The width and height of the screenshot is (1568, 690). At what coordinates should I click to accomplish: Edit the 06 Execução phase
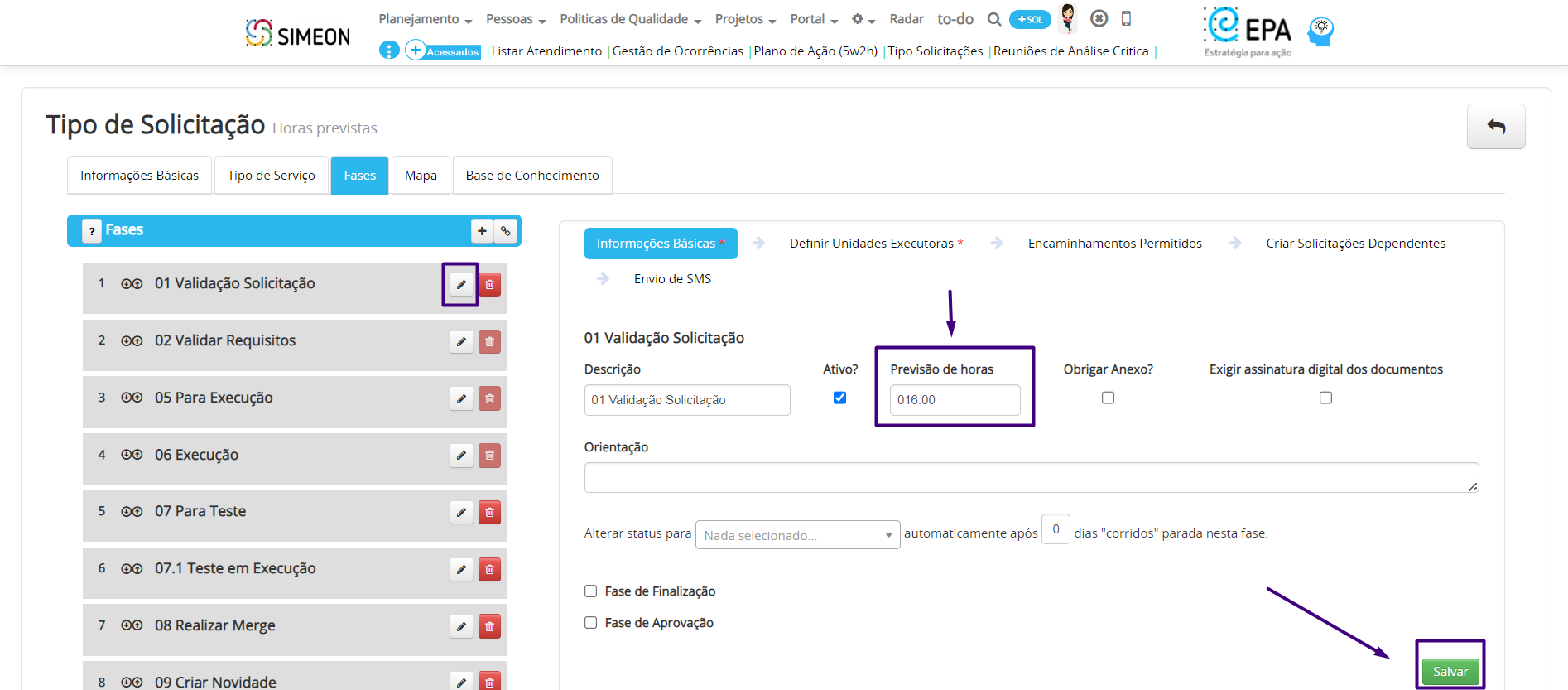461,456
